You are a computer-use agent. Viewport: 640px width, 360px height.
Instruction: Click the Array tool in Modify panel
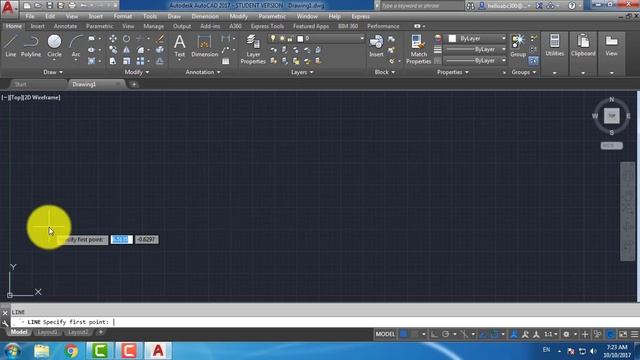tap(140, 61)
